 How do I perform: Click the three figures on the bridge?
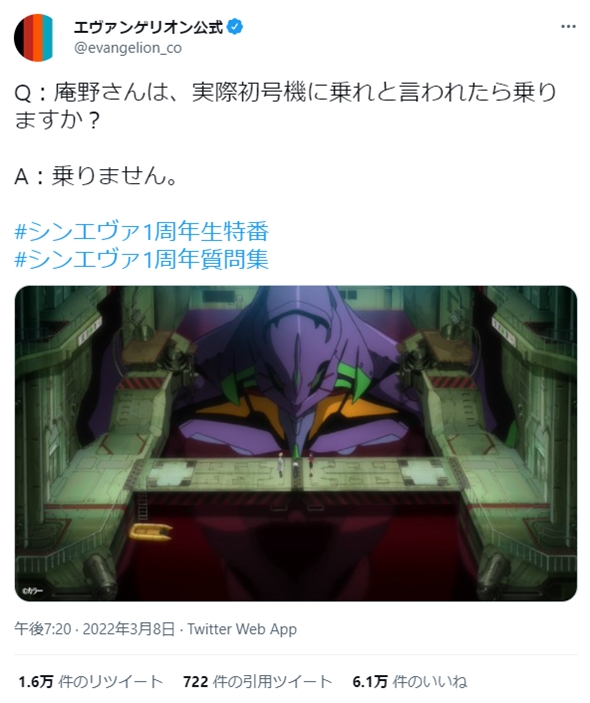pyautogui.click(x=295, y=465)
